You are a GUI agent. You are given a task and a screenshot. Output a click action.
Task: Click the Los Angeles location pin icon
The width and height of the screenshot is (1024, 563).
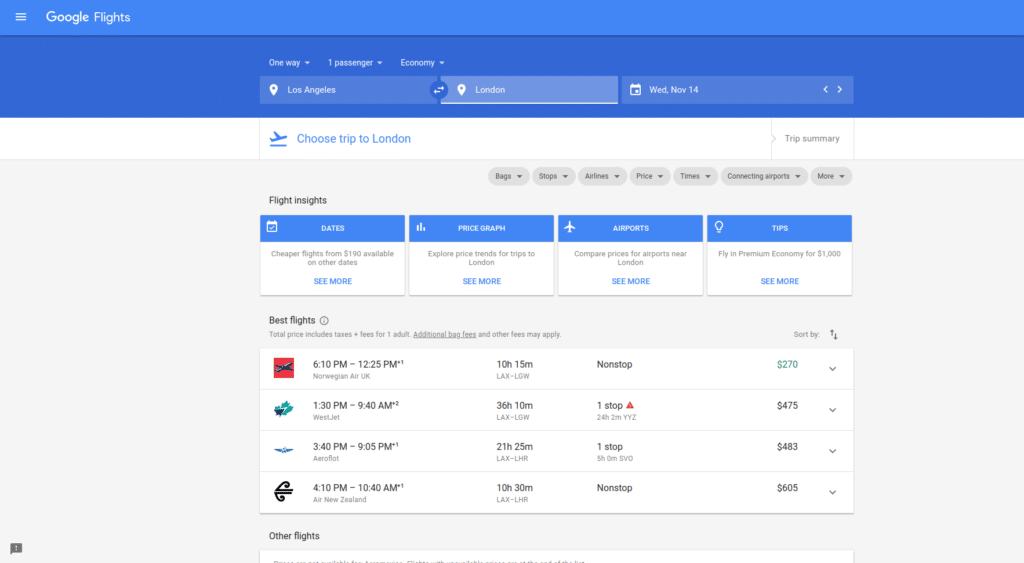(274, 90)
